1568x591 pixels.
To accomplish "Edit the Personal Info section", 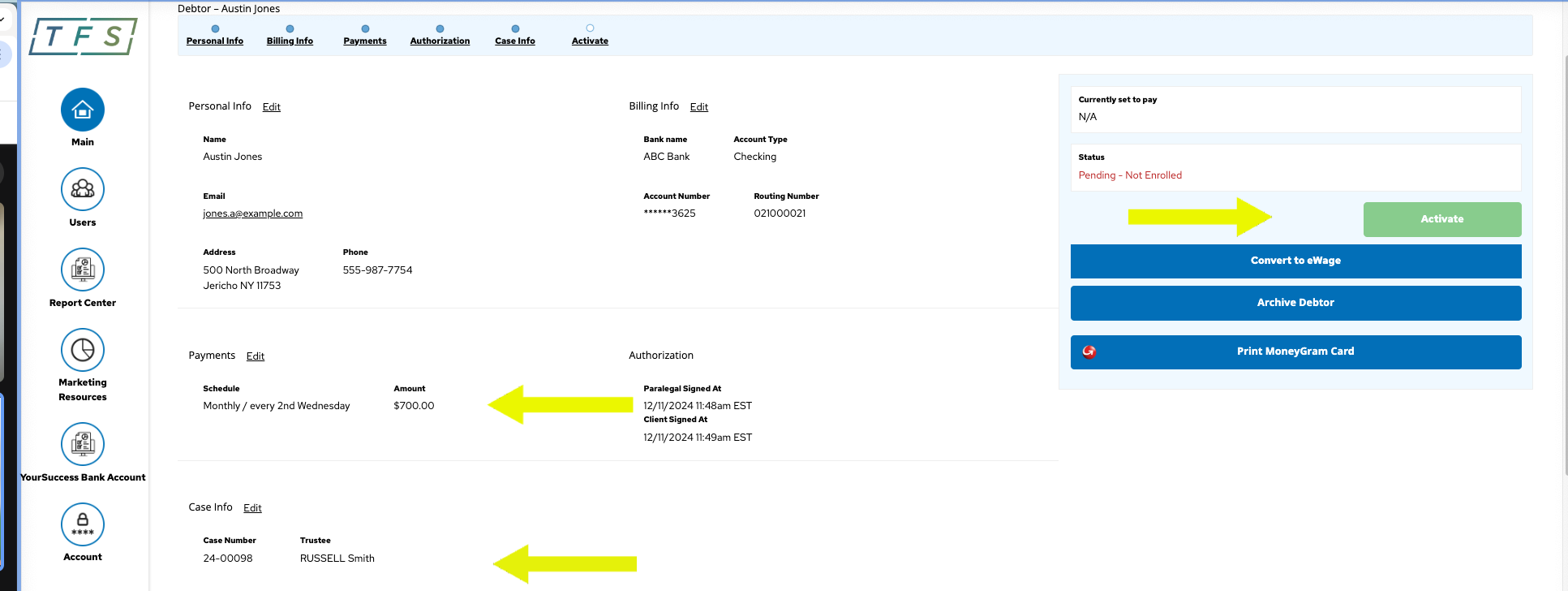I will point(272,107).
